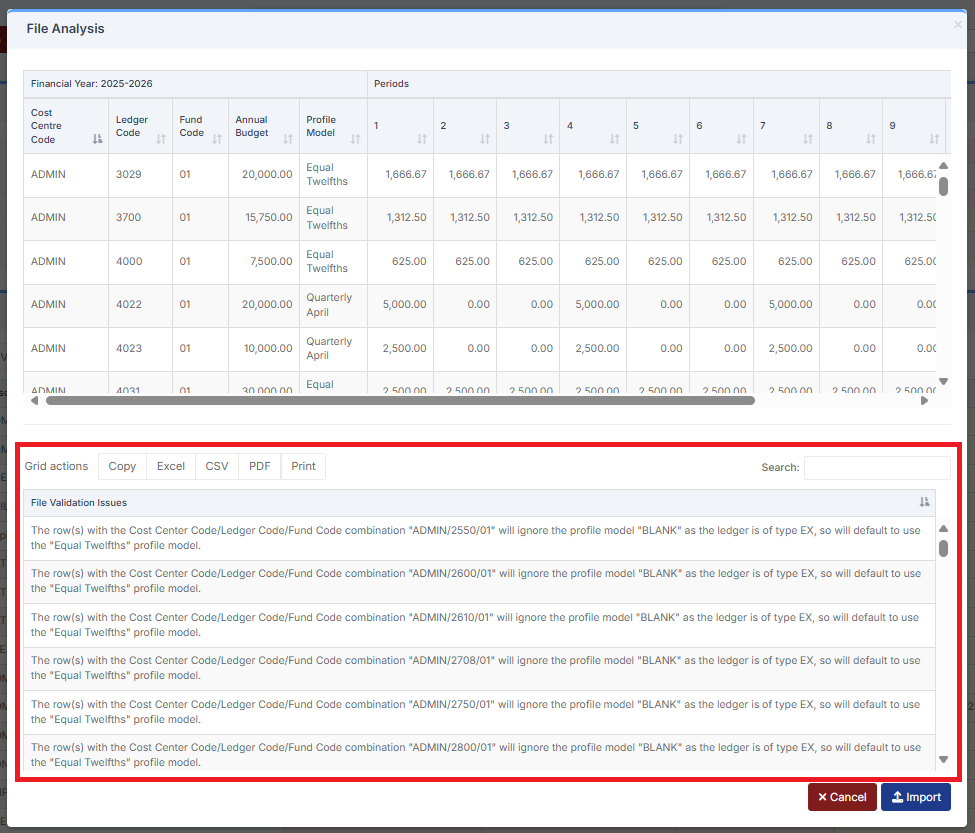This screenshot has width=975, height=833.
Task: Copy grid data to clipboard
Action: pos(122,466)
